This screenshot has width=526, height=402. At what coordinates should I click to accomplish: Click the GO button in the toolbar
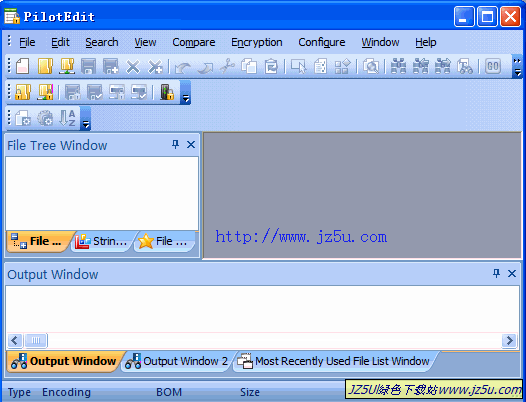(493, 66)
